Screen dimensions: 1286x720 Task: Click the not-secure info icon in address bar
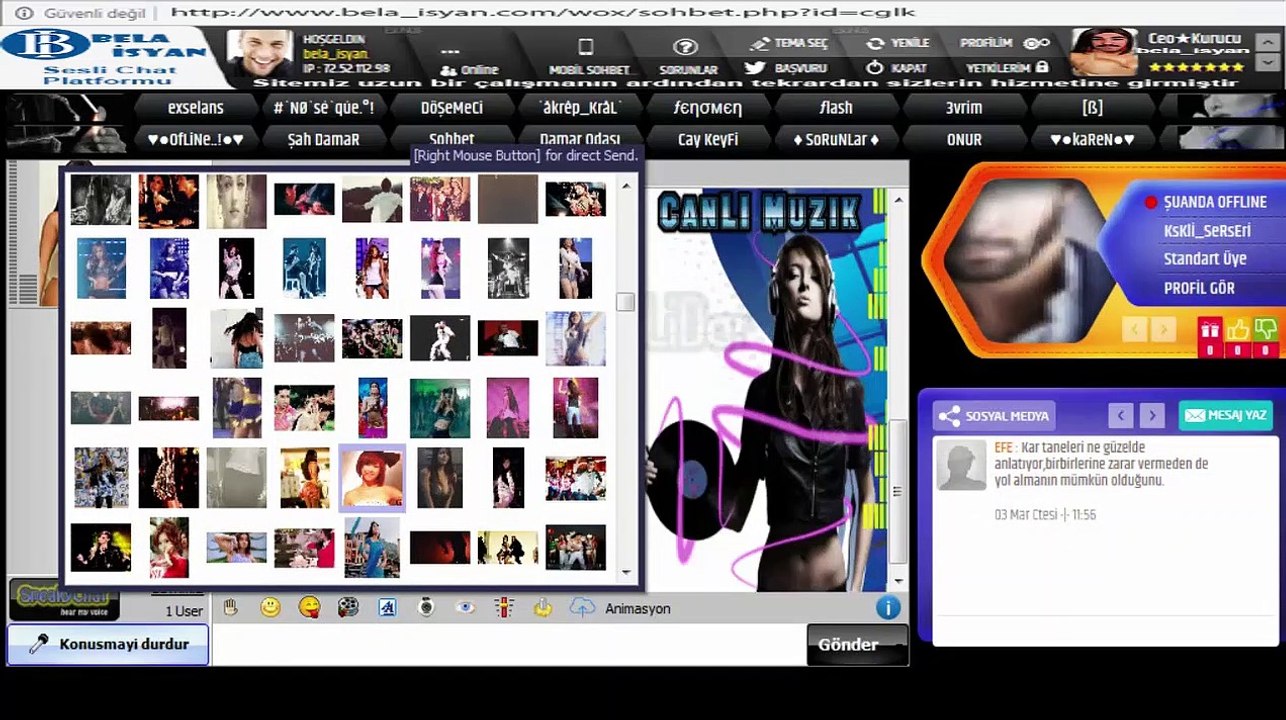23,12
